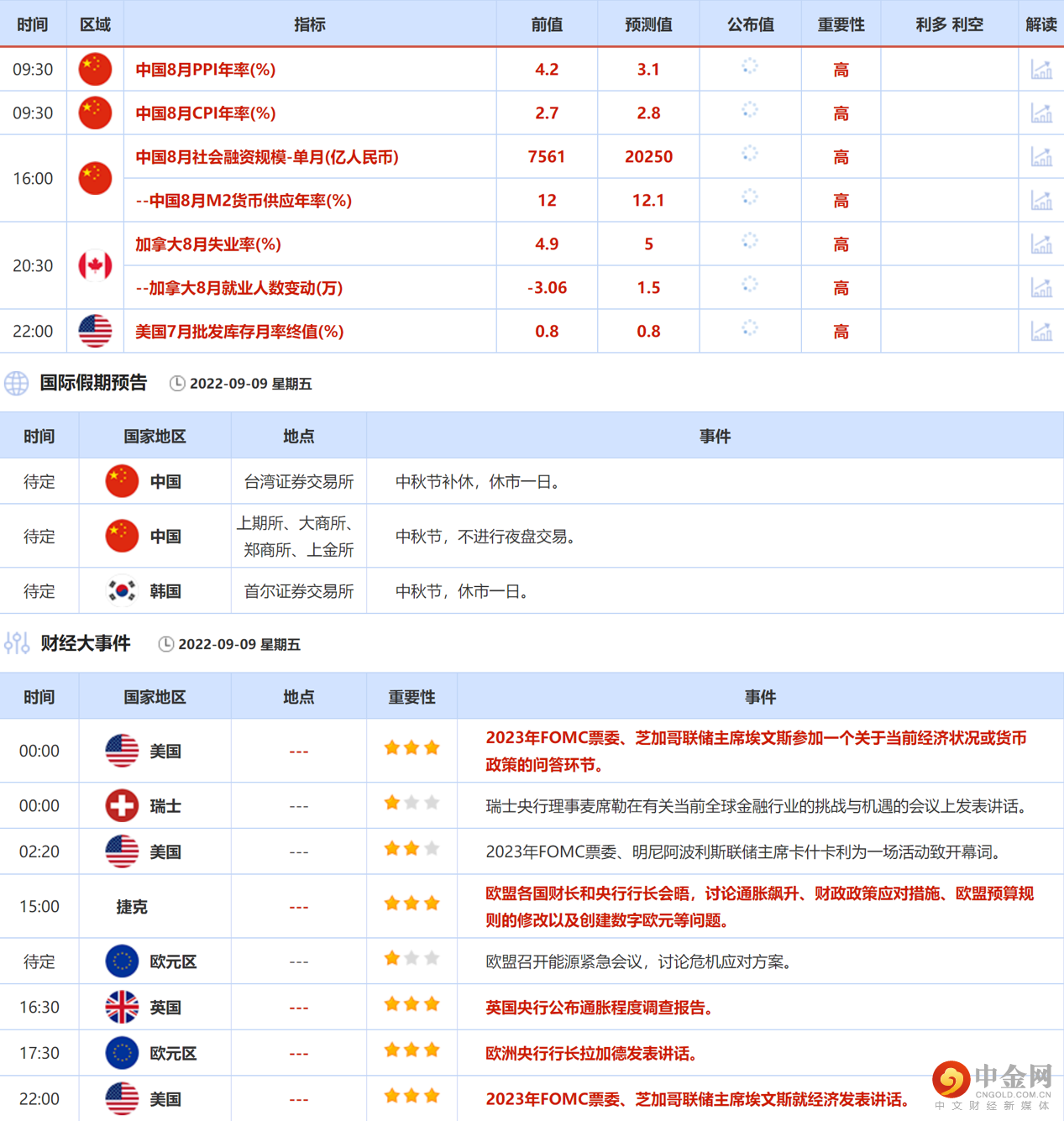Click the EU flag for the 拉加德讲话 event
1064x1121 pixels.
pyautogui.click(x=122, y=1052)
